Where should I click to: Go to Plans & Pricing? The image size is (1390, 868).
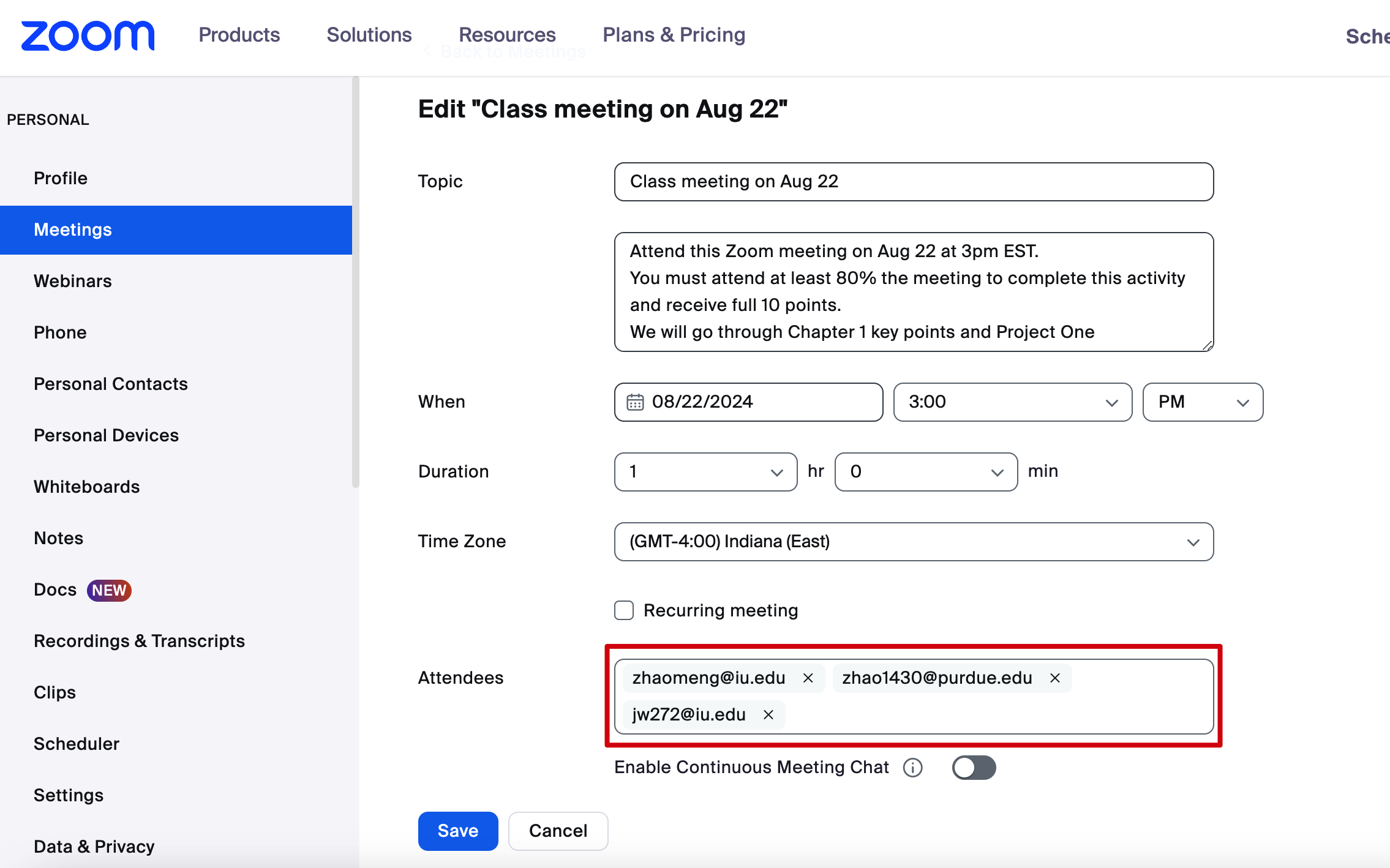tap(674, 35)
